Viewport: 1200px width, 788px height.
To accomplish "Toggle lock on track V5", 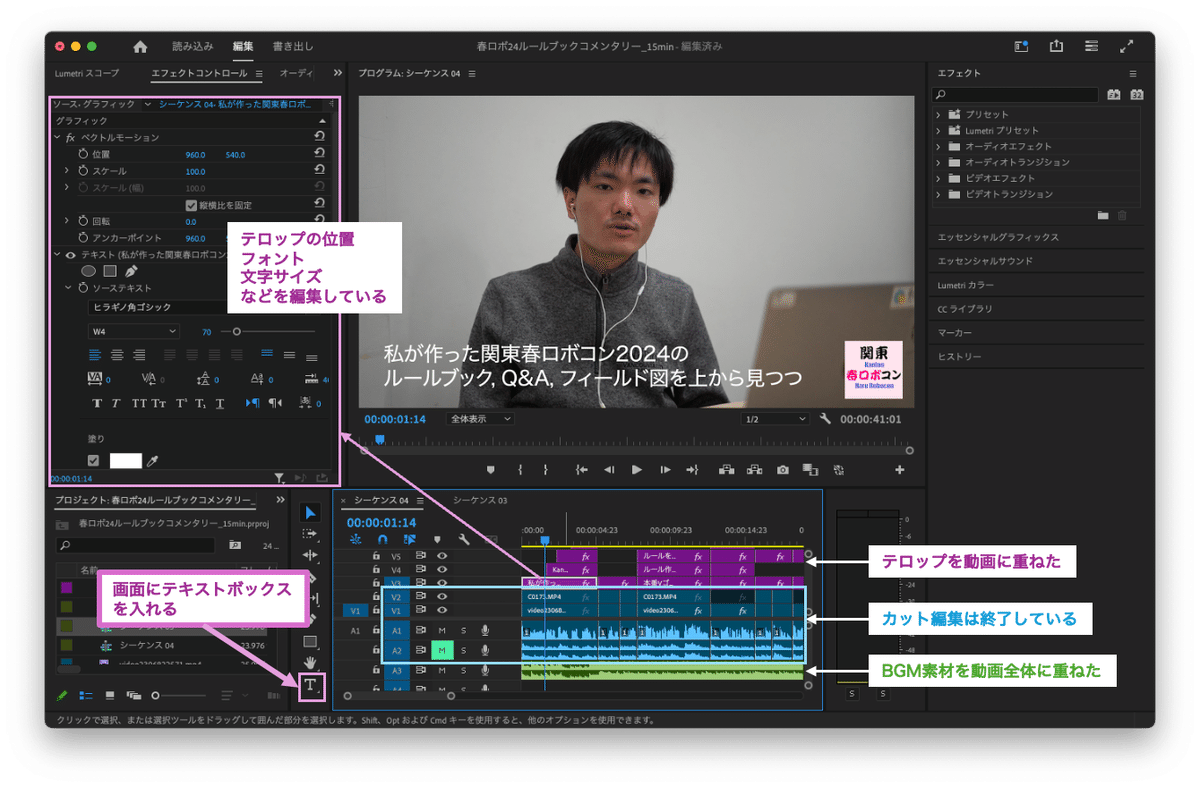I will [x=377, y=555].
